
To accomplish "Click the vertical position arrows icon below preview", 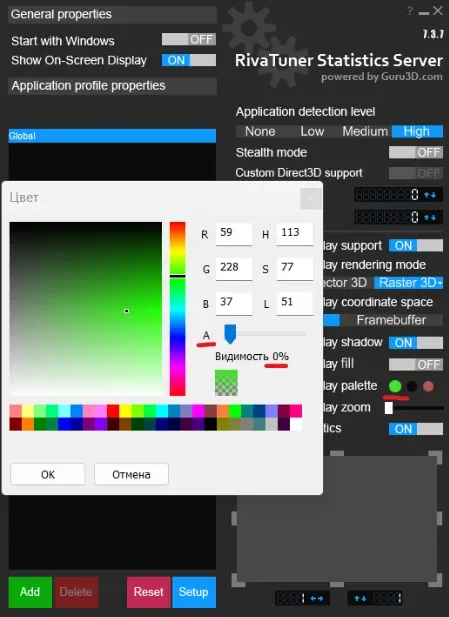I will point(360,599).
